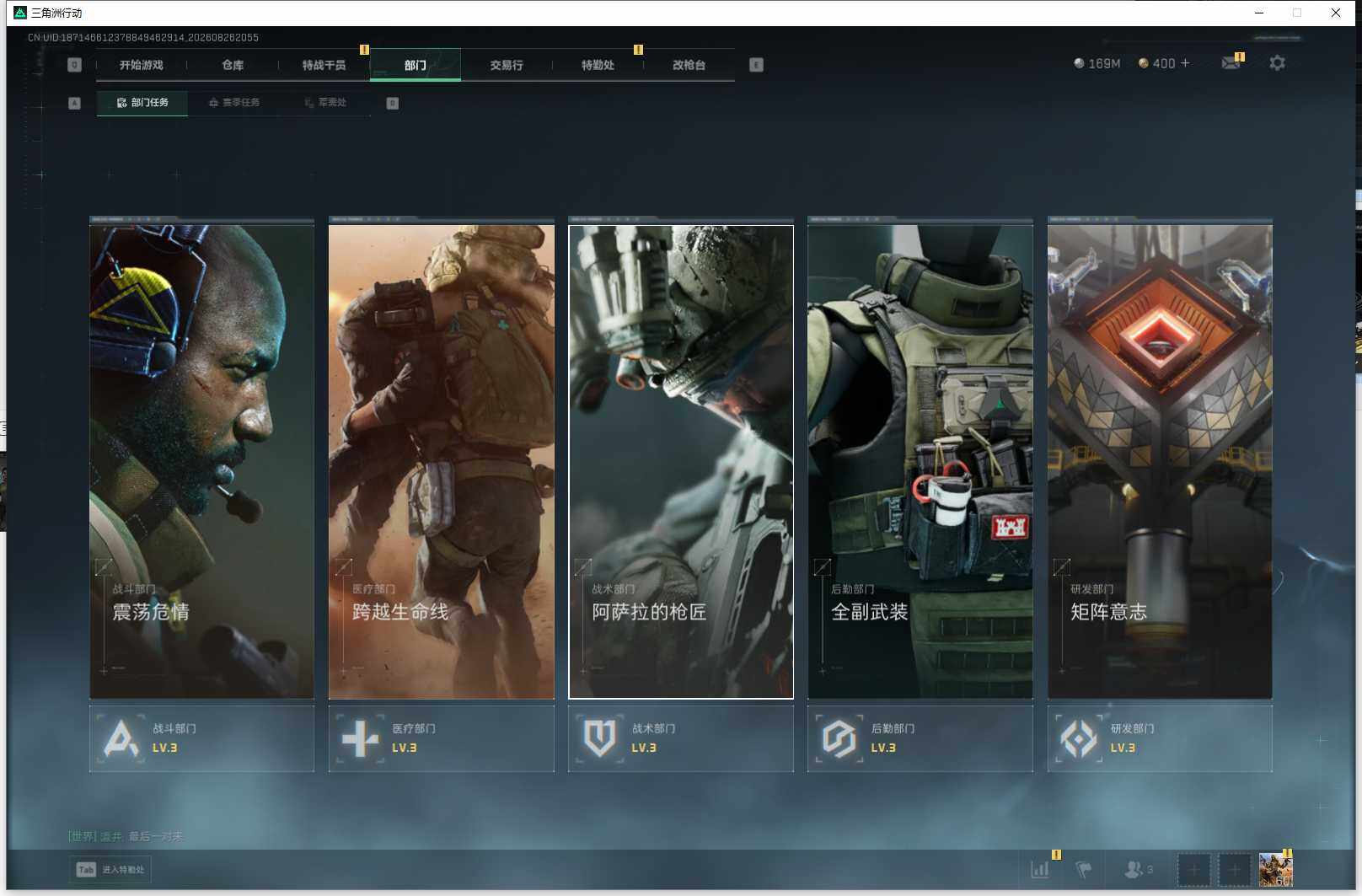Click the world chat message line
The height and width of the screenshot is (896, 1362).
point(126,836)
